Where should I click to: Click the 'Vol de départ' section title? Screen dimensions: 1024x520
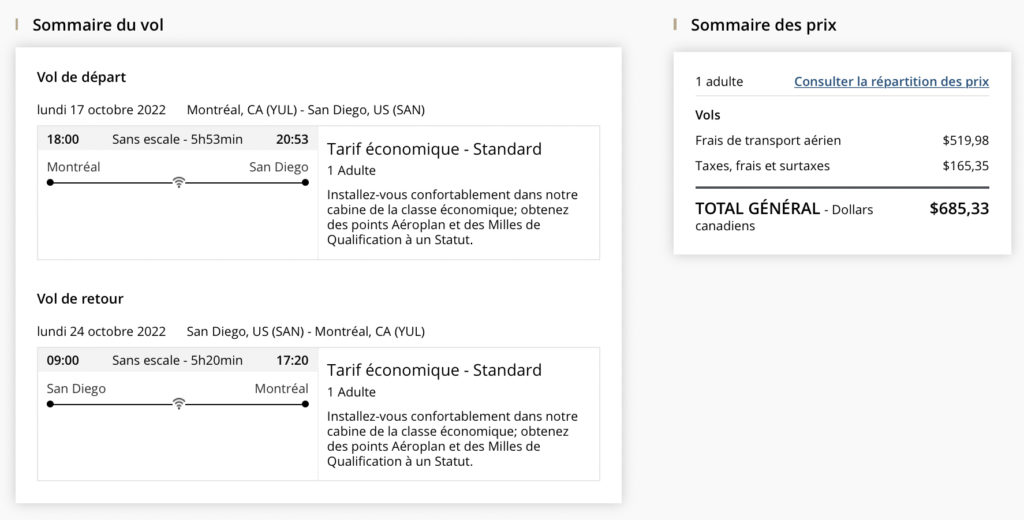pyautogui.click(x=81, y=77)
